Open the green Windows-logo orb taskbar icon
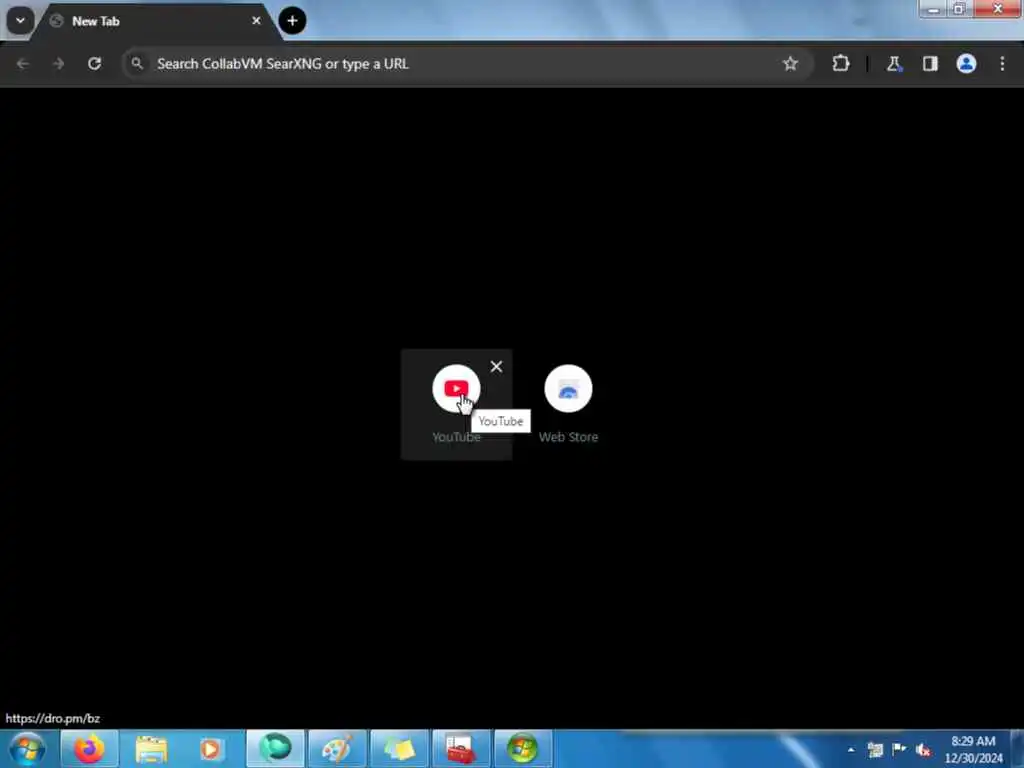 (522, 748)
